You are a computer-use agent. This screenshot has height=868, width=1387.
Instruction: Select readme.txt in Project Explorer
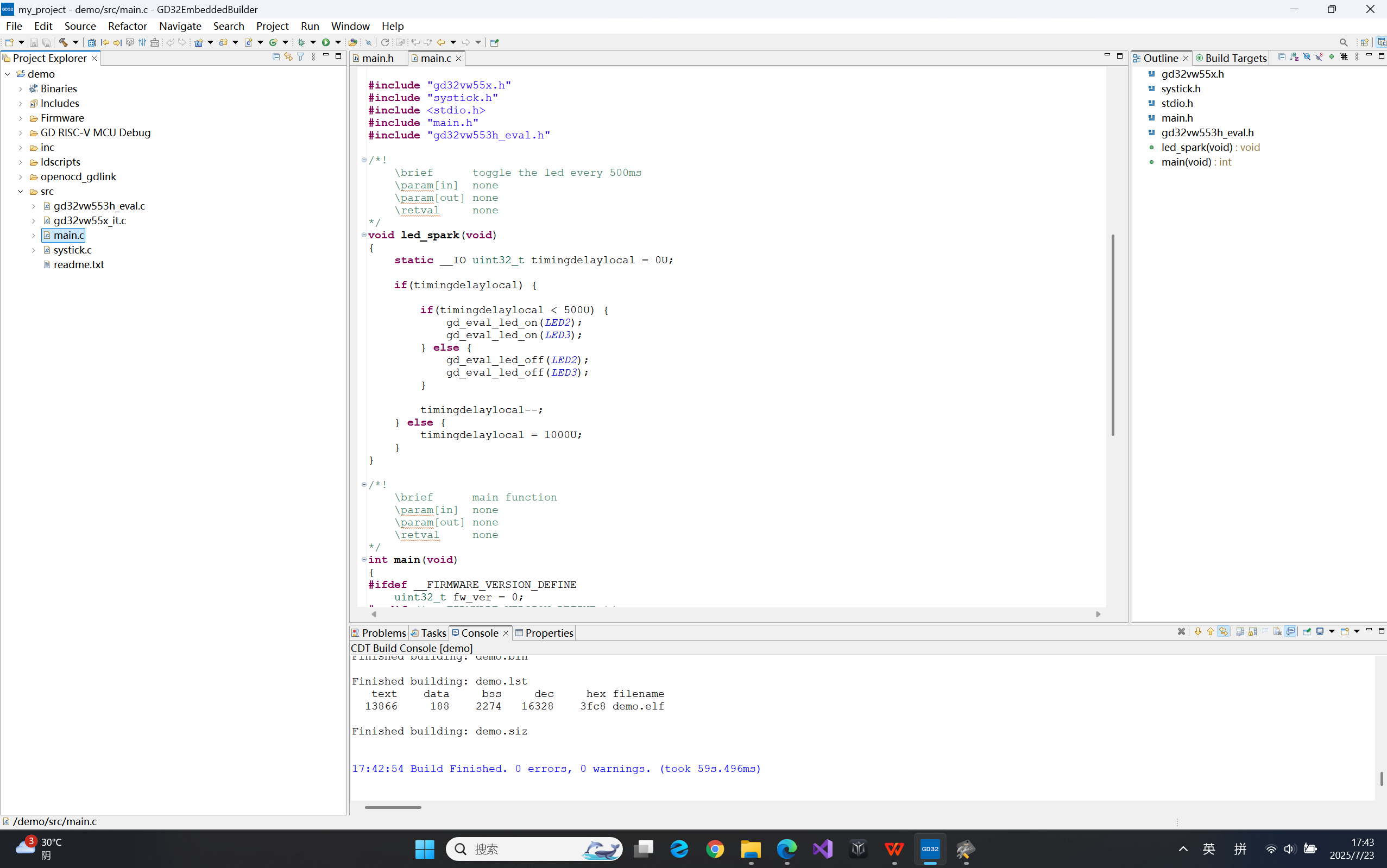click(79, 265)
